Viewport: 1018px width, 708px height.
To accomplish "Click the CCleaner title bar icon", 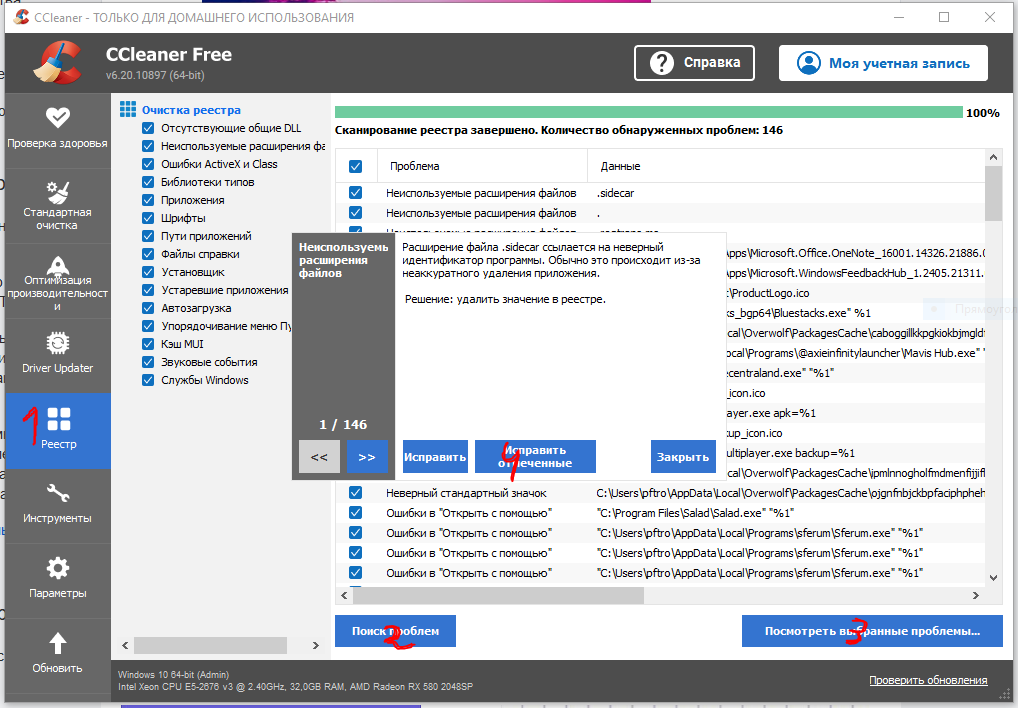I will coord(21,17).
